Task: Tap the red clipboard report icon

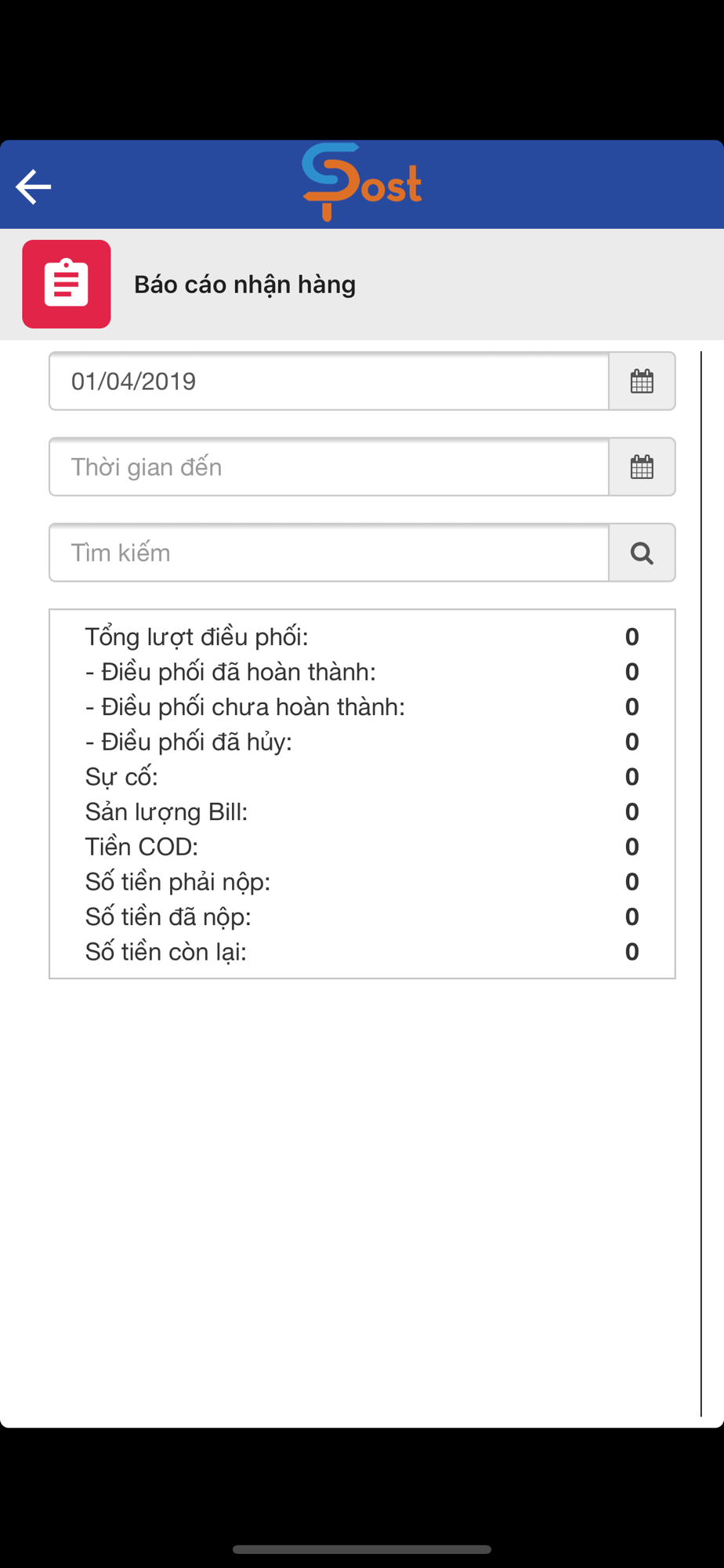Action: tap(67, 284)
